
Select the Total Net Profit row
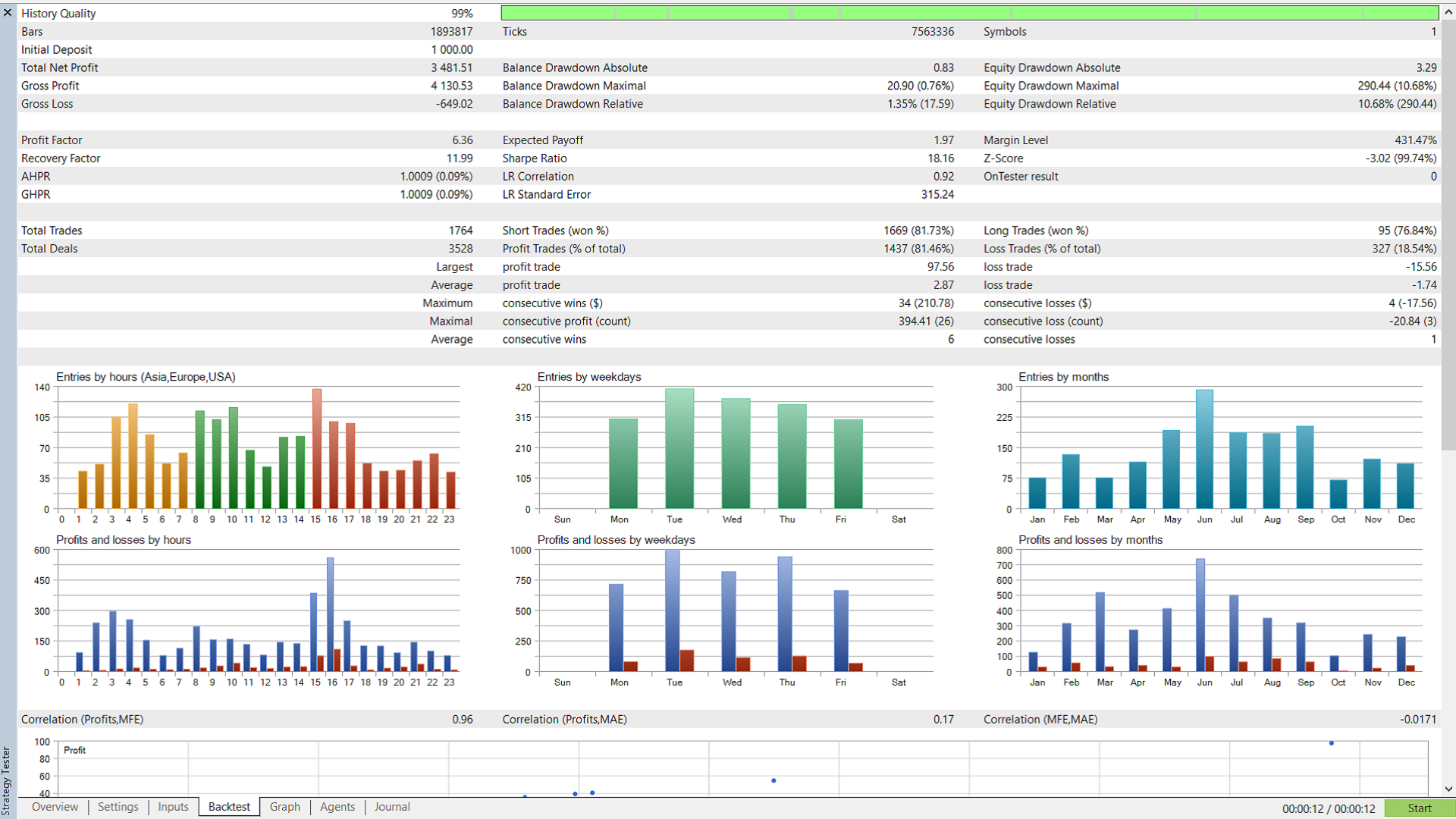[x=247, y=67]
